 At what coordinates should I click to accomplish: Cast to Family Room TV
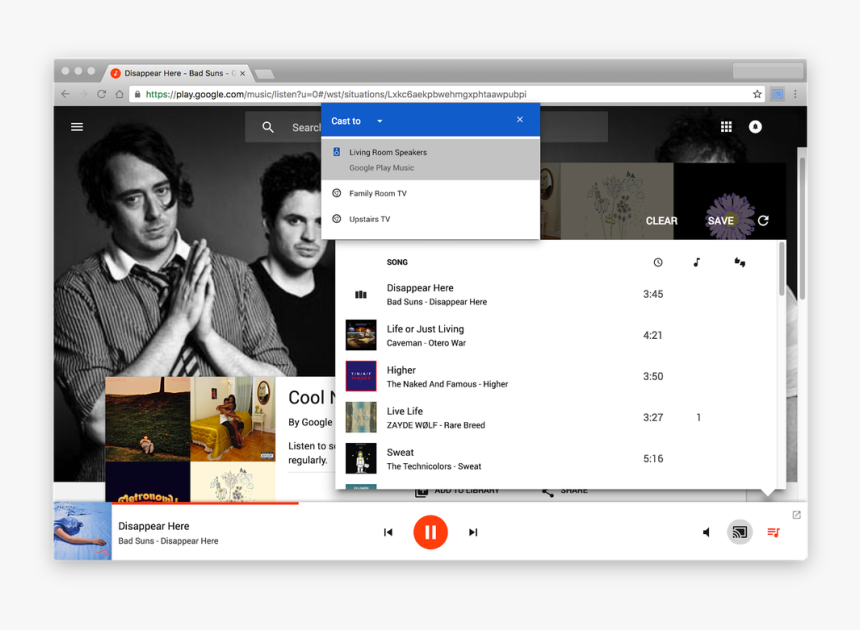point(431,193)
